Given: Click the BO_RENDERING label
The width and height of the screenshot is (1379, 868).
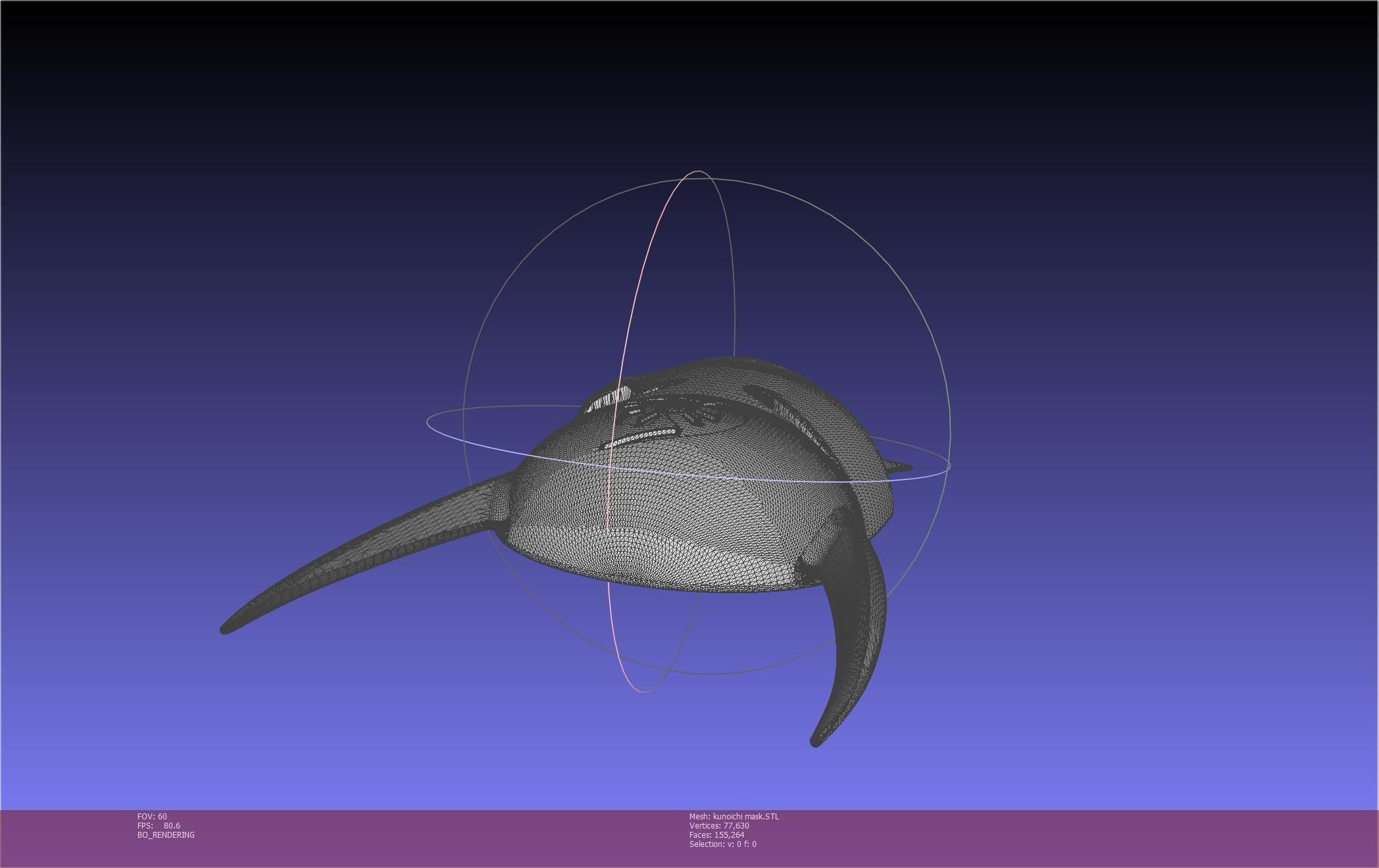Looking at the screenshot, I should (x=166, y=835).
